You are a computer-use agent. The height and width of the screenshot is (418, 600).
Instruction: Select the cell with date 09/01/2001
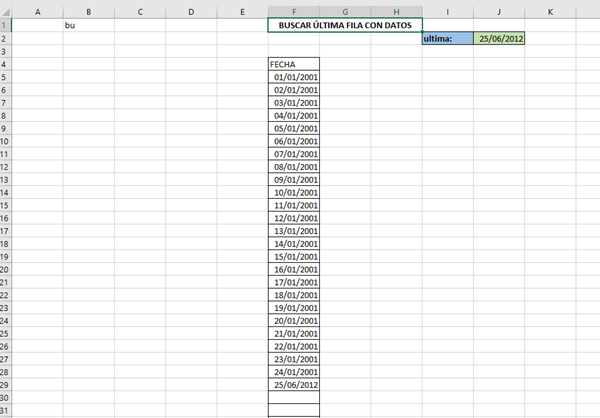294,180
